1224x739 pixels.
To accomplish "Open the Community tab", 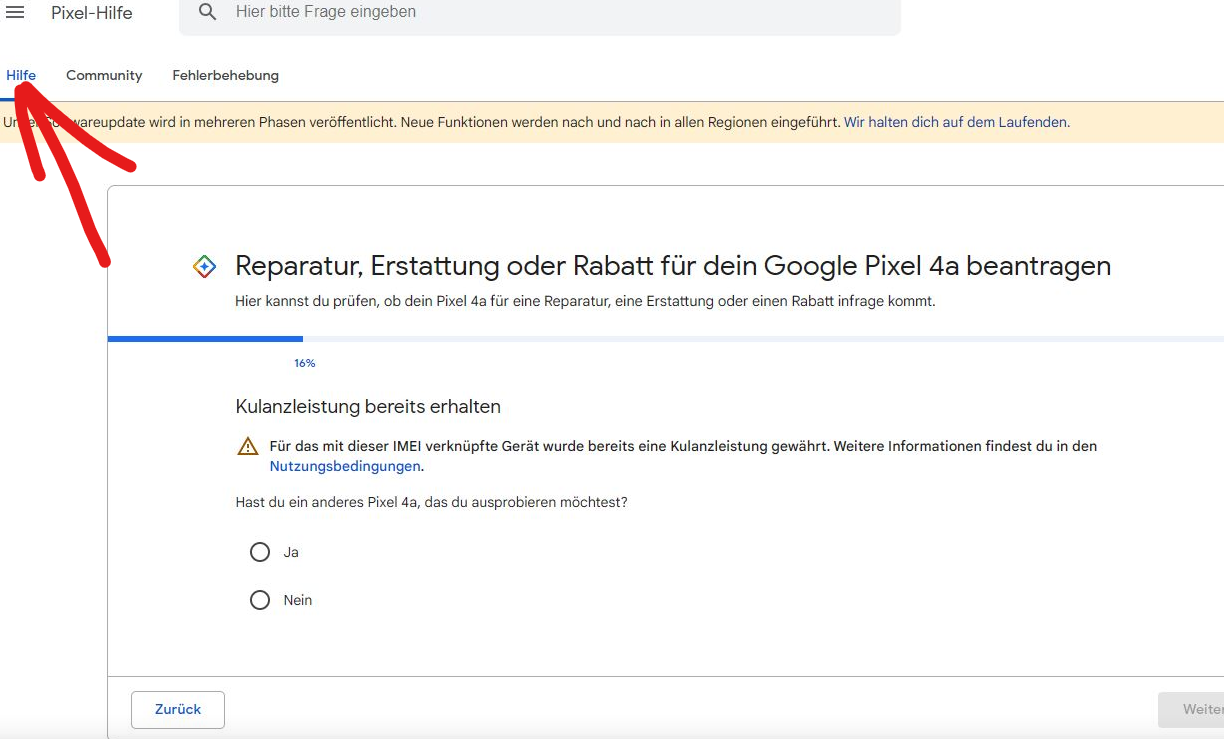I will pyautogui.click(x=104, y=75).
